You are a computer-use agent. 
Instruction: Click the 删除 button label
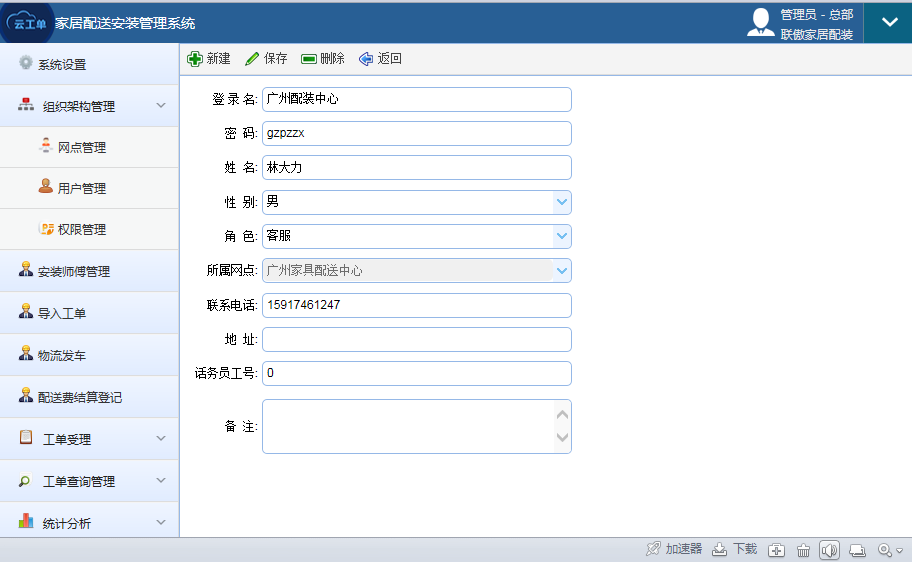[332, 59]
